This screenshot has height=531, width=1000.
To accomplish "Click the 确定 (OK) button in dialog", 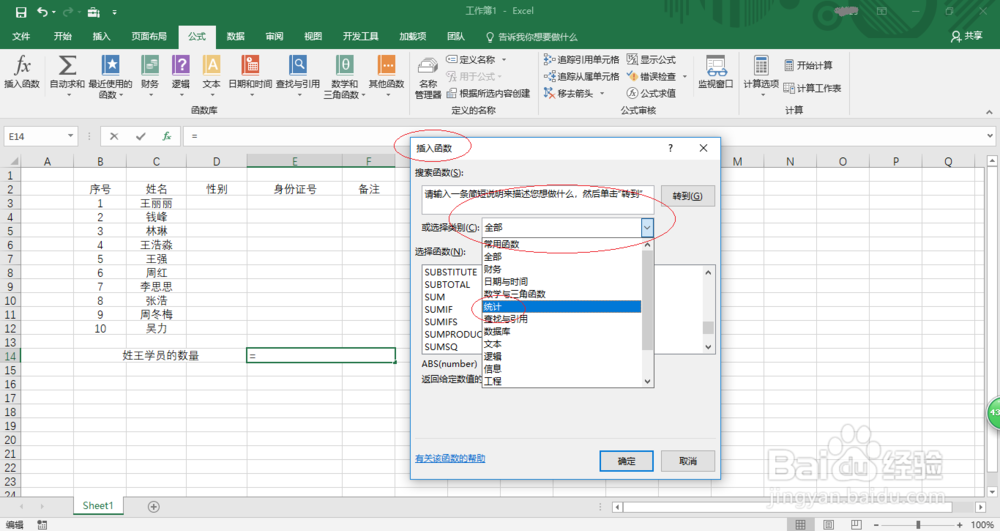I will coord(626,461).
